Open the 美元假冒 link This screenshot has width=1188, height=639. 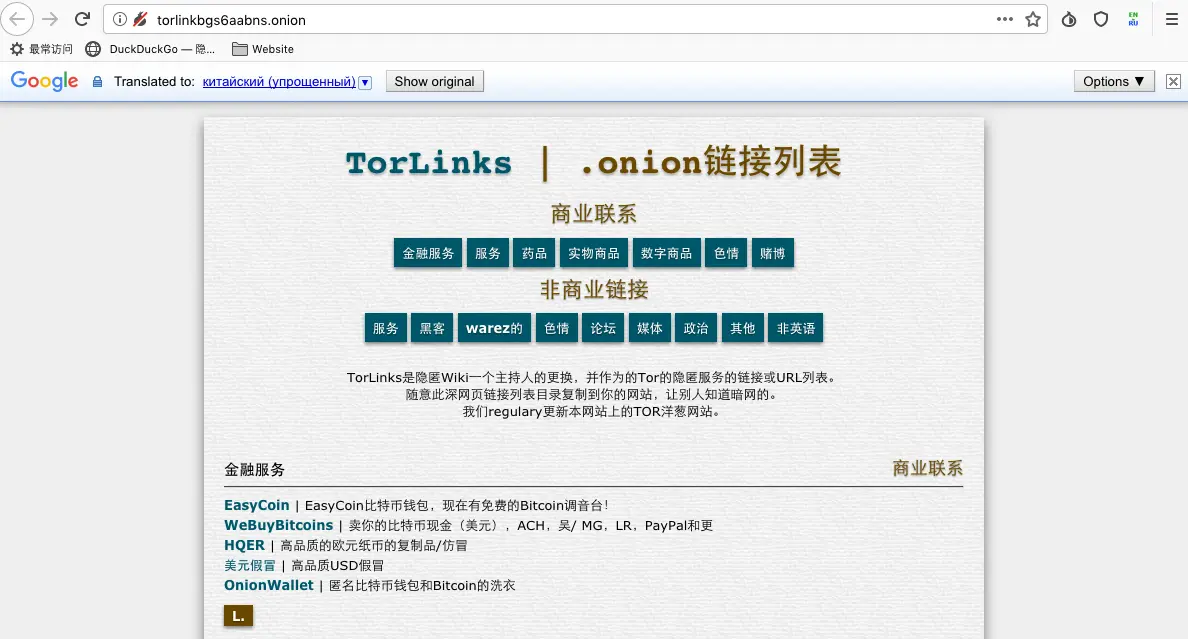(x=250, y=565)
